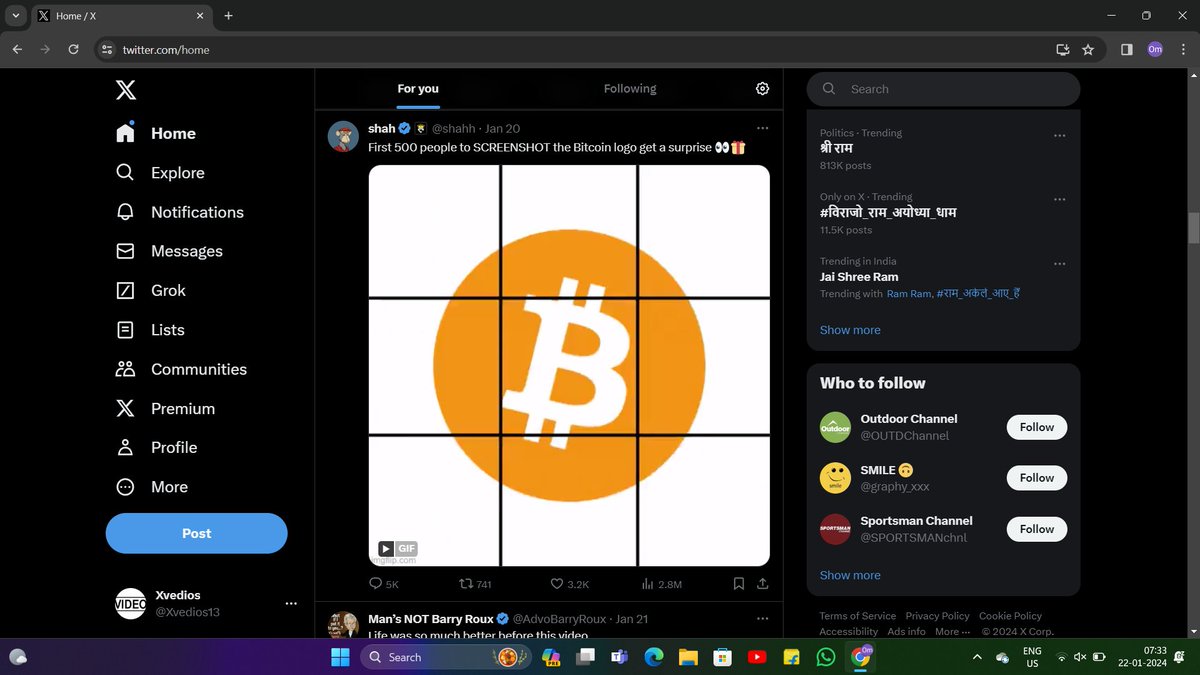The width and height of the screenshot is (1200, 675).
Task: Open Outdoor Channel profile avatar
Action: point(835,427)
